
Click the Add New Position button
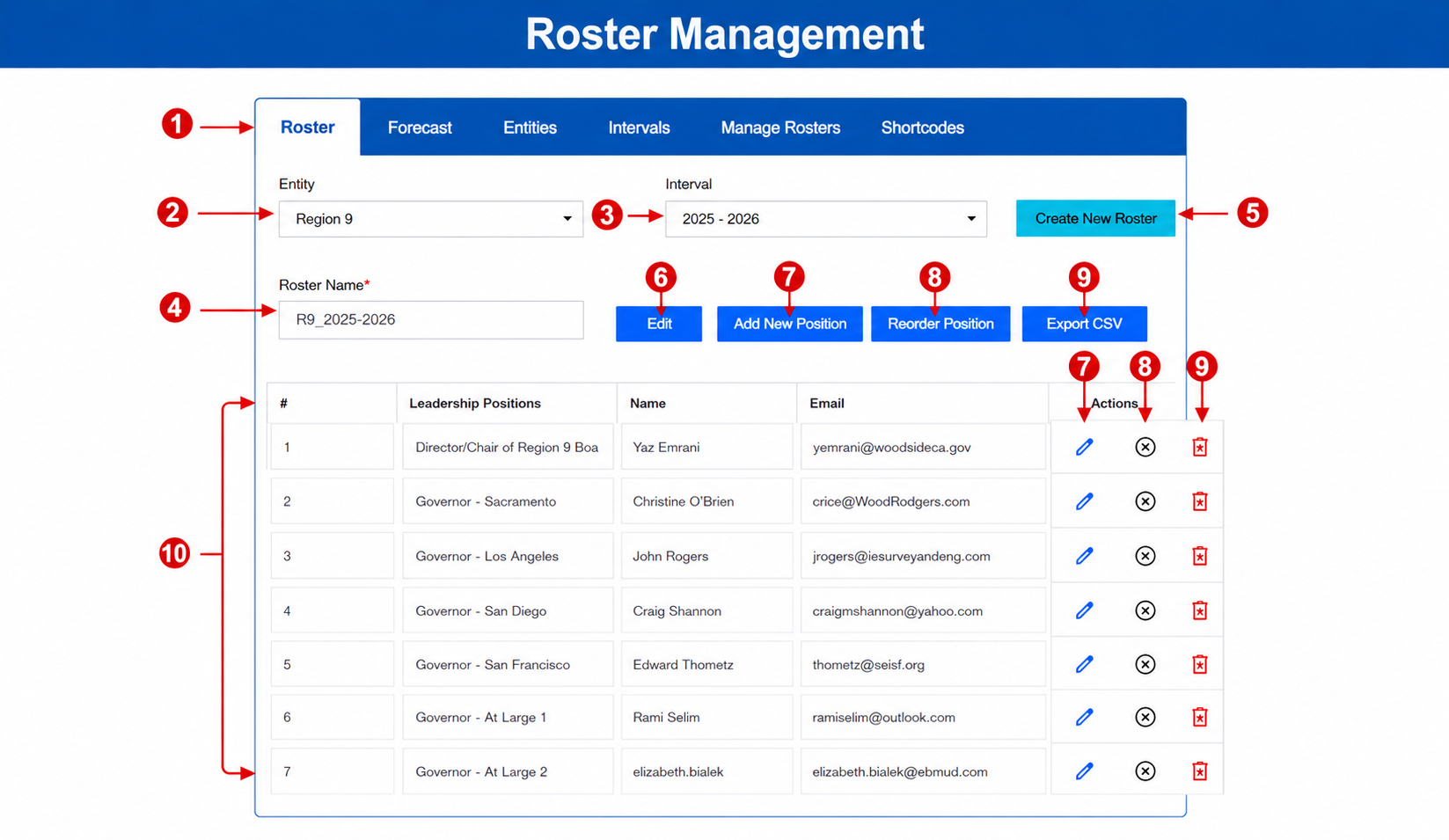[790, 324]
